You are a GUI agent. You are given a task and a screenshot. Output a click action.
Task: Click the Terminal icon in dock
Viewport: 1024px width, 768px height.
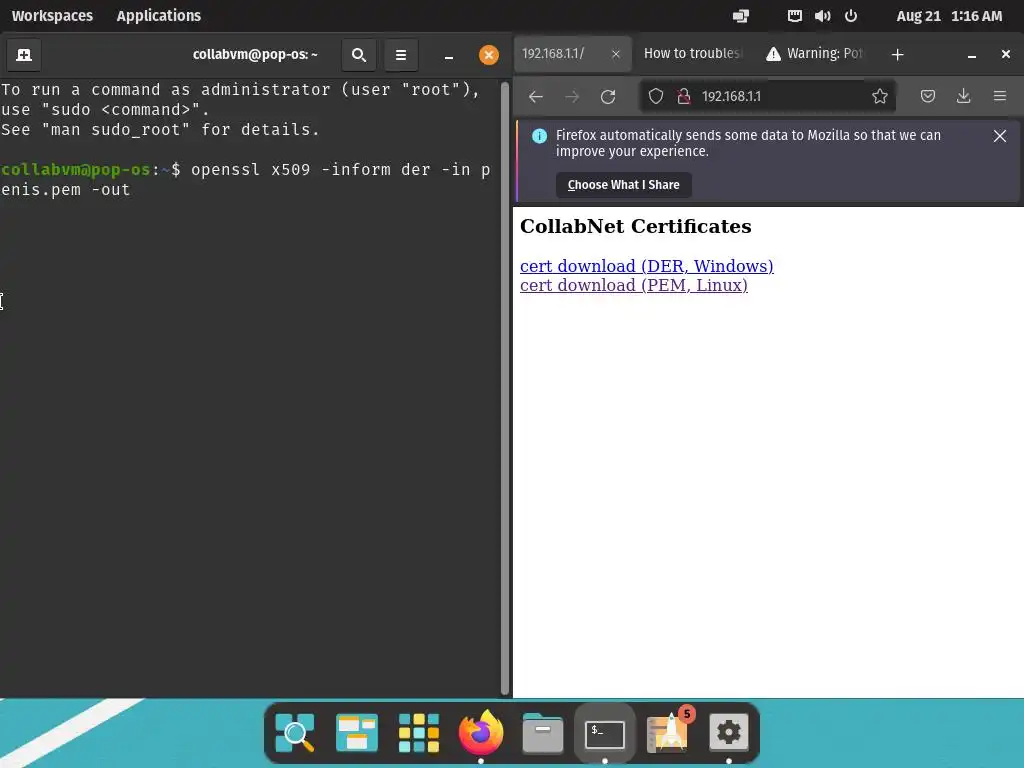pos(605,734)
